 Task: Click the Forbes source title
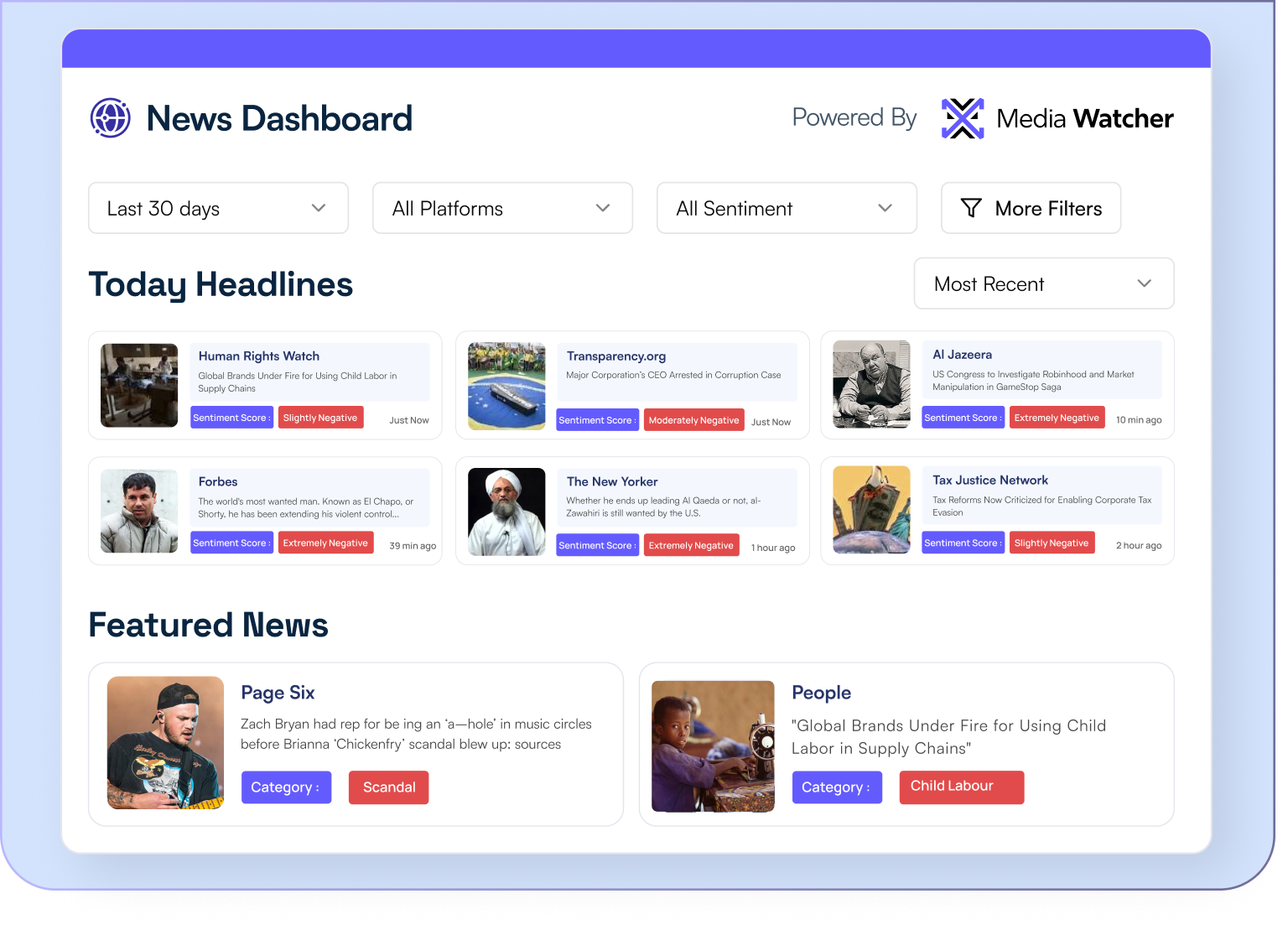218,481
